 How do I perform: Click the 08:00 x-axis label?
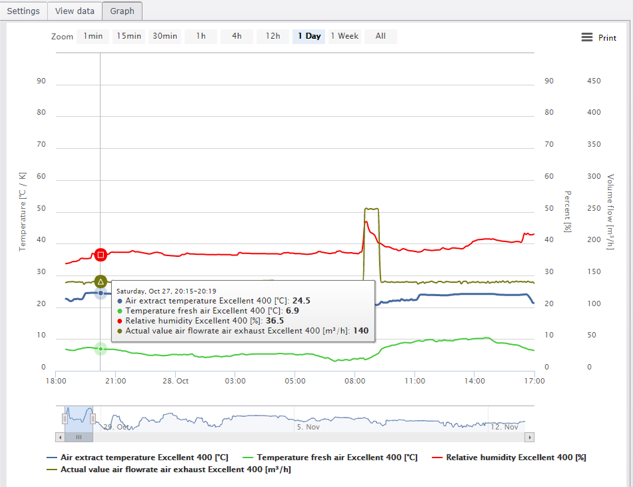point(355,381)
